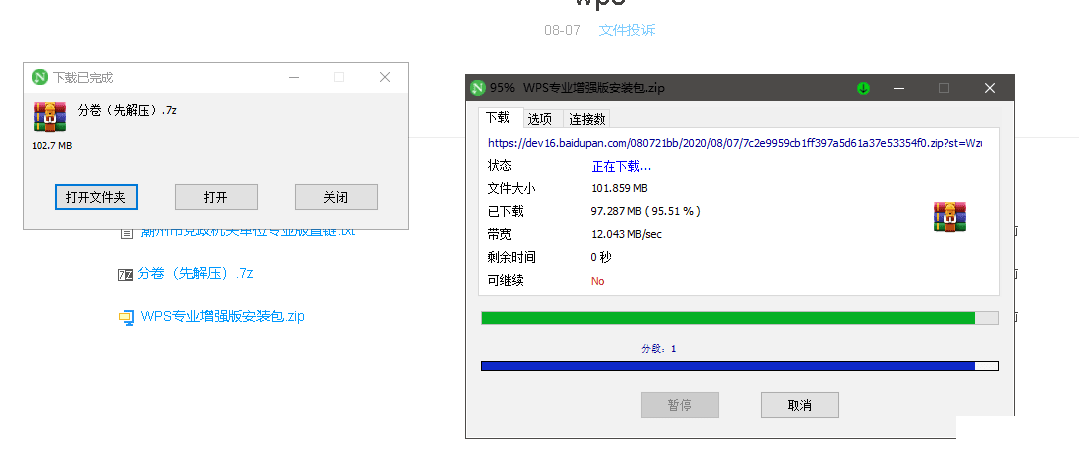
Task: Click the NDM logo in the 95% download window
Action: [478, 88]
